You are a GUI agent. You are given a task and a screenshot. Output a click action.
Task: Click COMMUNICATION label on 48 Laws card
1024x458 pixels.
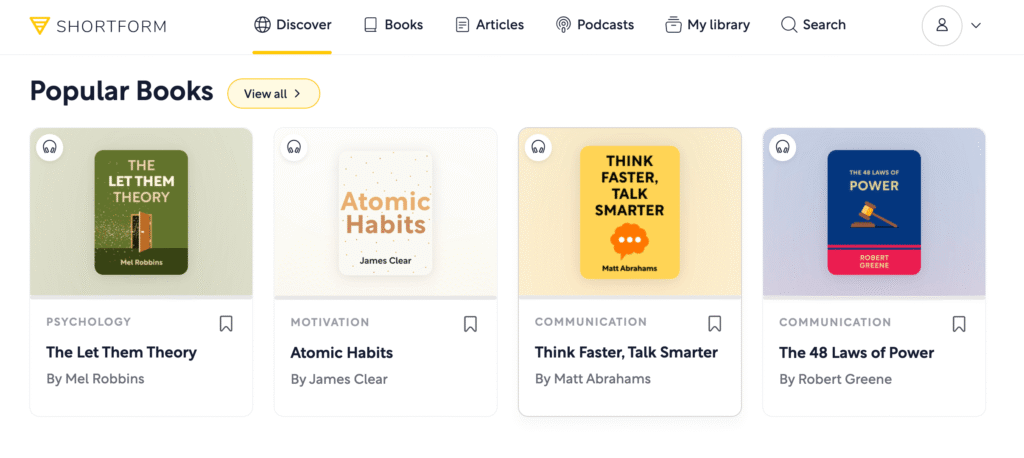pos(835,322)
